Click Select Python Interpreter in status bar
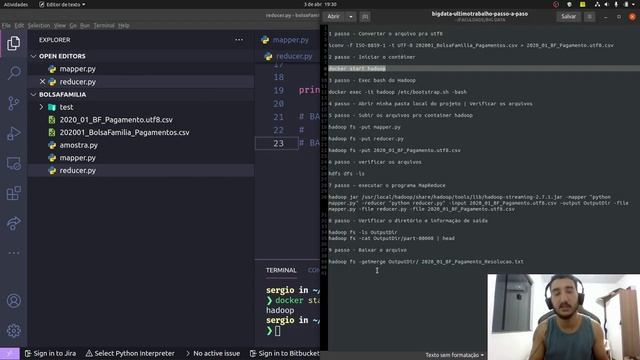This screenshot has width=640, height=360. (x=130, y=353)
